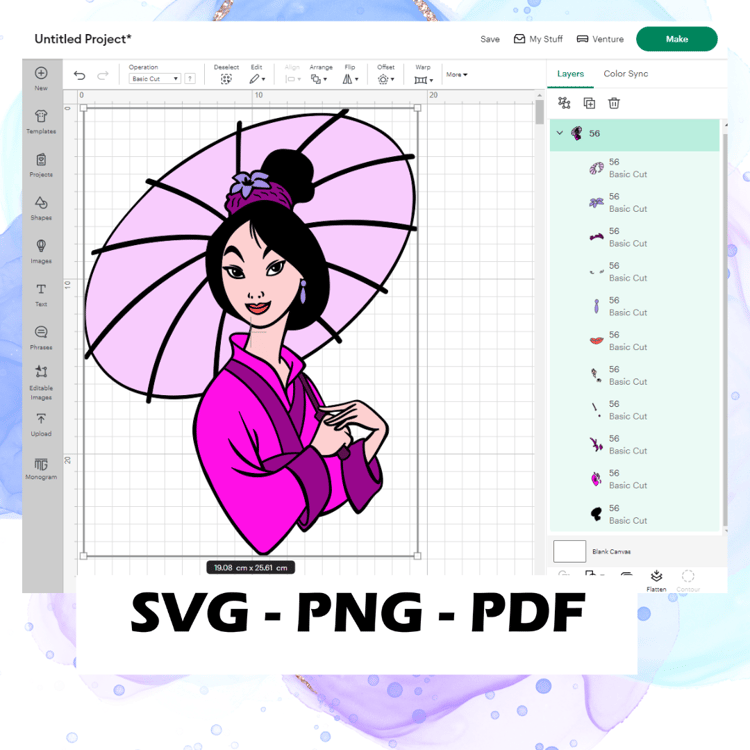The width and height of the screenshot is (750, 750).
Task: Click the New project icon
Action: coord(41,73)
